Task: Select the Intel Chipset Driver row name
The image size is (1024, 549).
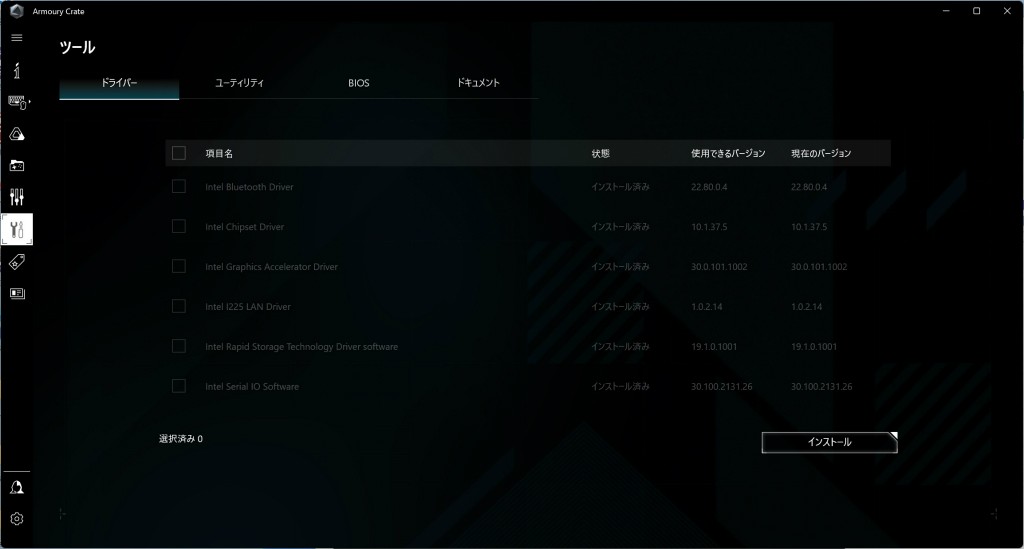Action: coord(244,227)
